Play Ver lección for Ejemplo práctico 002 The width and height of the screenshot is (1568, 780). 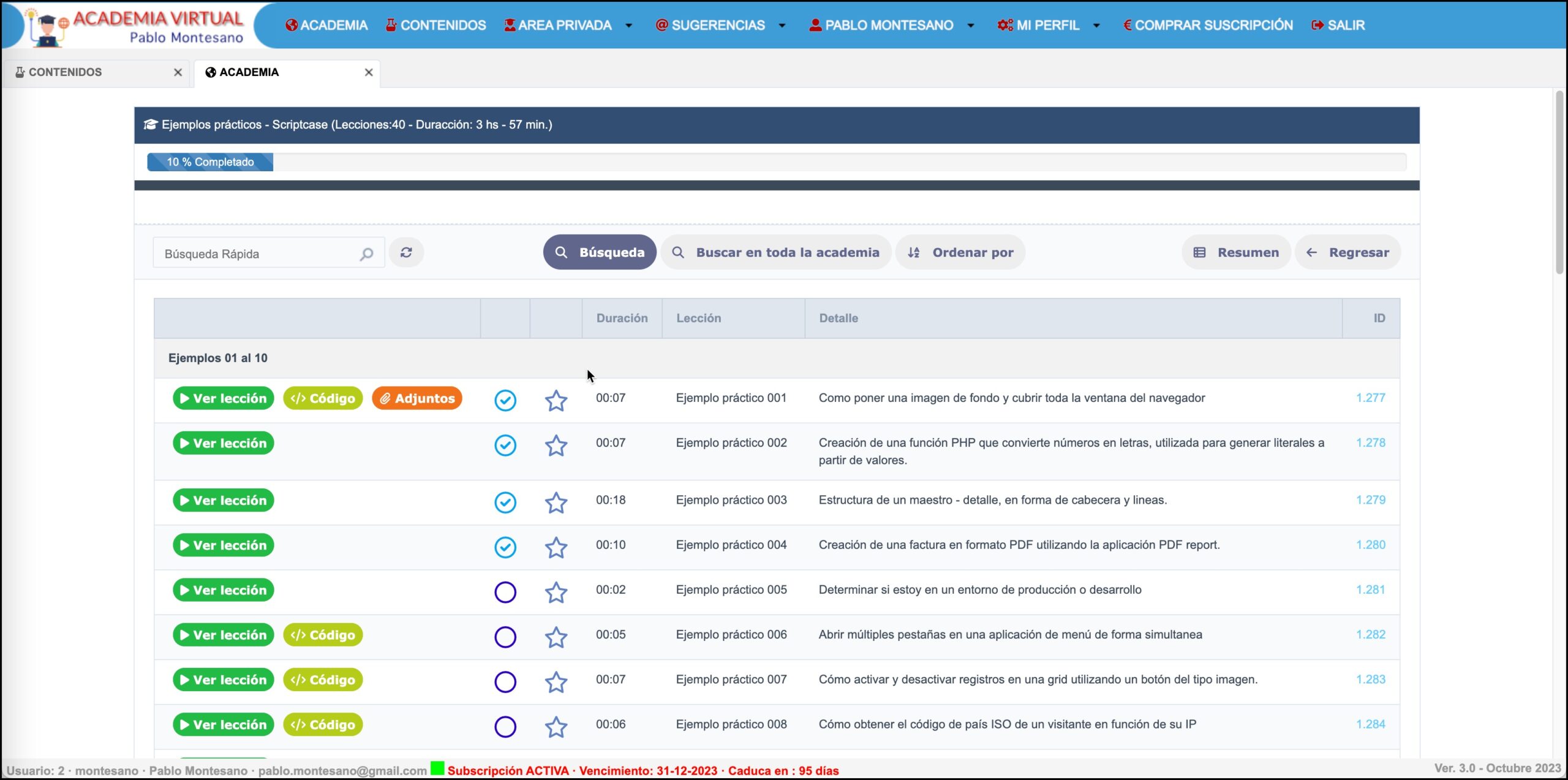[x=224, y=443]
